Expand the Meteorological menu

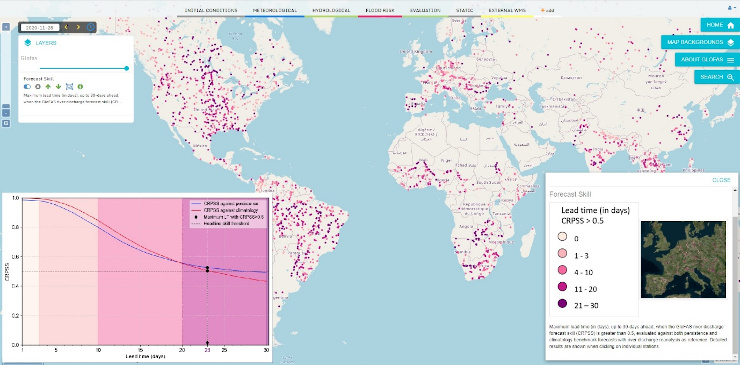(x=274, y=10)
